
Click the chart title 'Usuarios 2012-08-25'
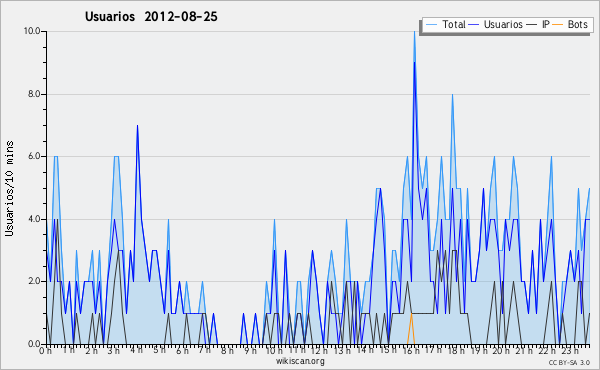click(151, 17)
